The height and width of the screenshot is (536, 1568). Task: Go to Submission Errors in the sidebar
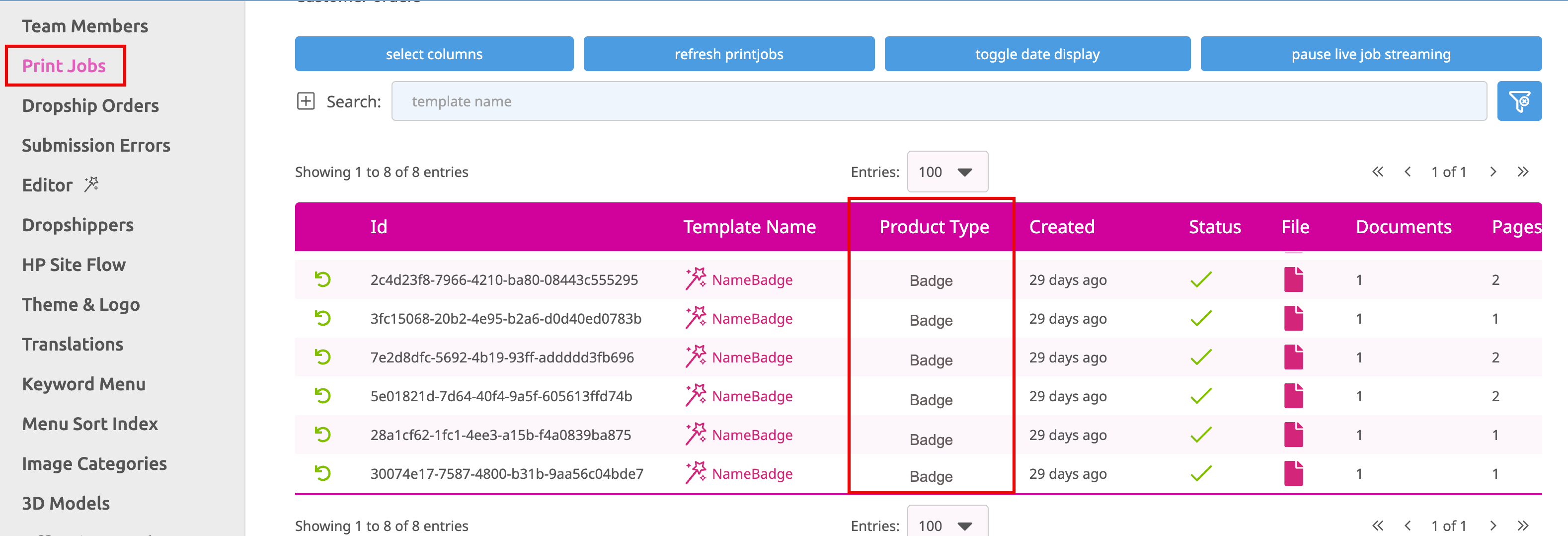point(95,146)
